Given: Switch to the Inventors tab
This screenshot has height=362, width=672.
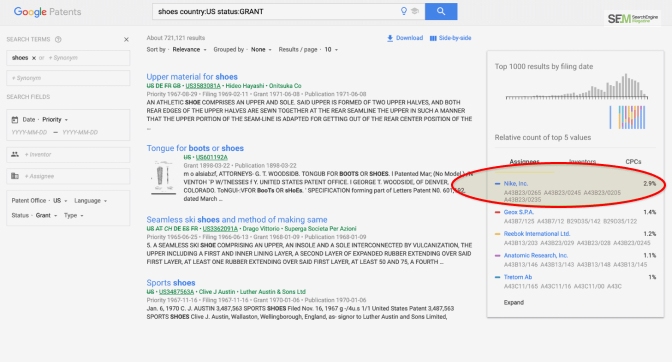Looking at the screenshot, I should (x=582, y=162).
